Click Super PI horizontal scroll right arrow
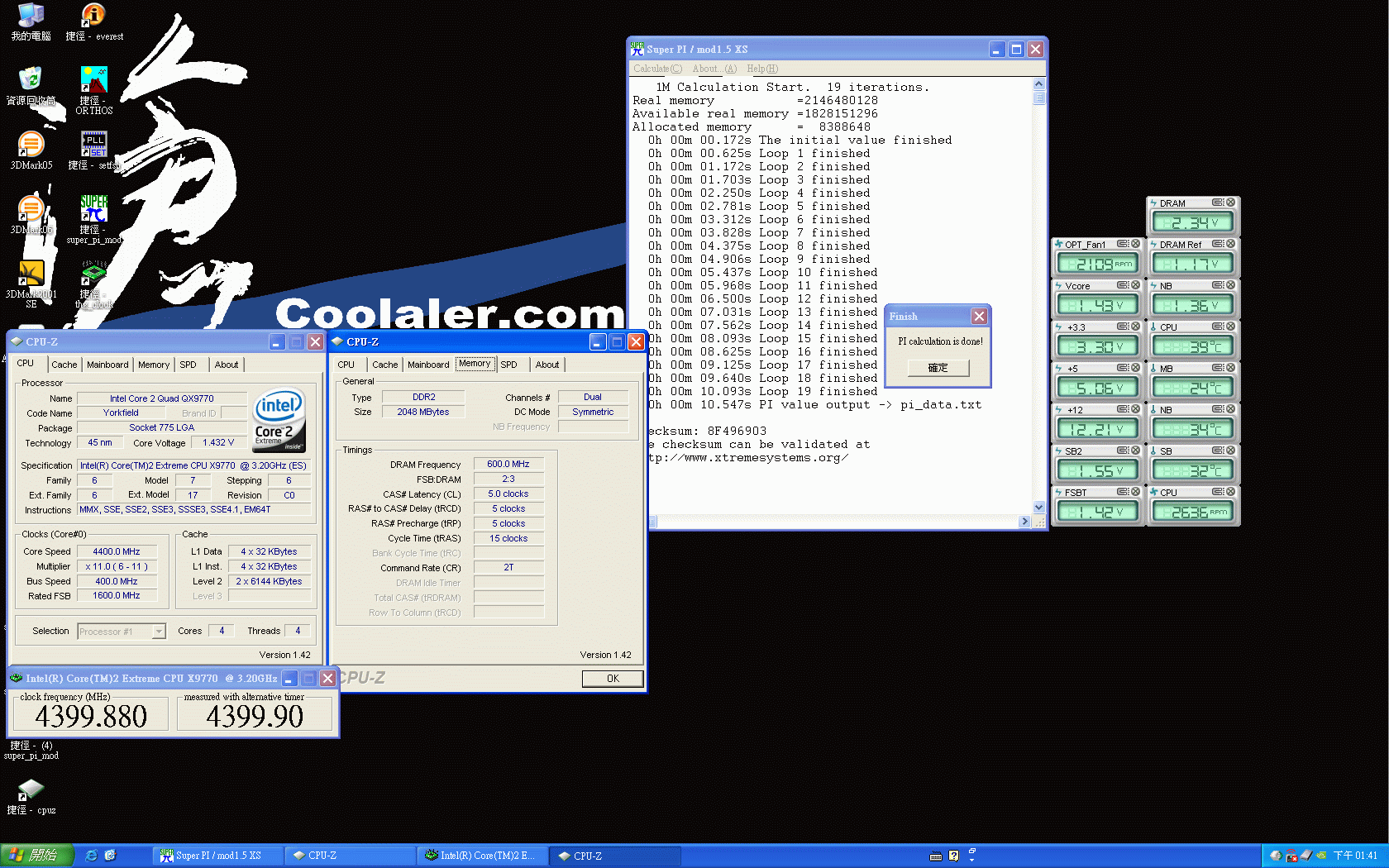 pyautogui.click(x=1025, y=522)
